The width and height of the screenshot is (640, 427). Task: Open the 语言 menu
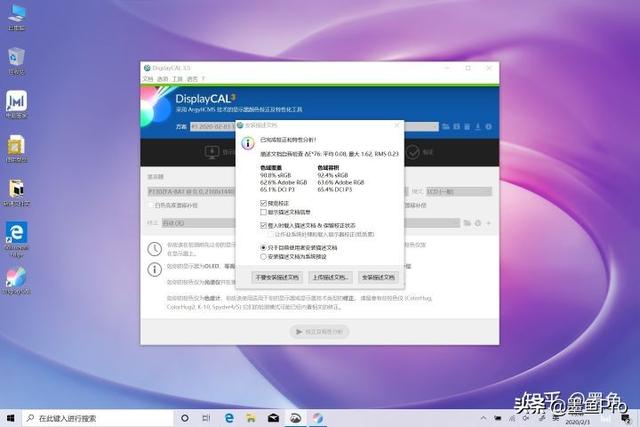coord(192,79)
